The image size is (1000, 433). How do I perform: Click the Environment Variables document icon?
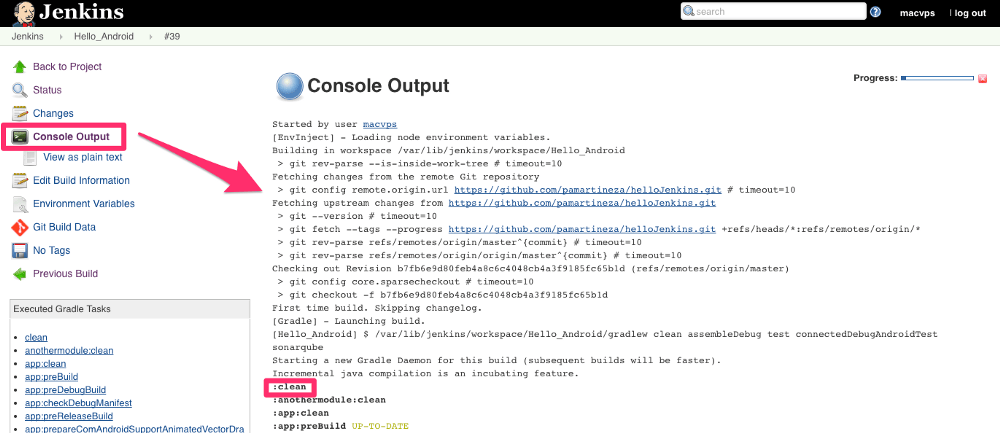19,204
